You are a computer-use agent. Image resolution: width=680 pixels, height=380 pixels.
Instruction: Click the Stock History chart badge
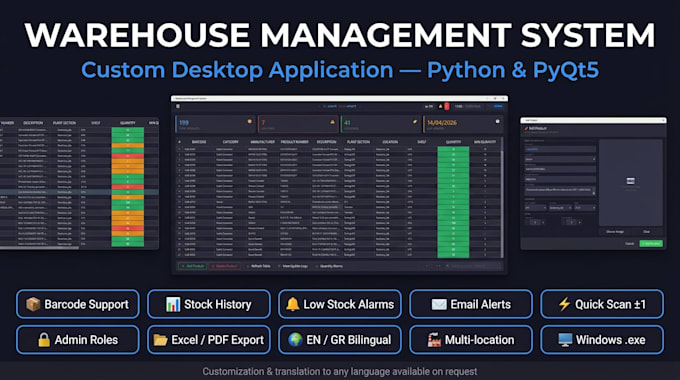coord(209,304)
